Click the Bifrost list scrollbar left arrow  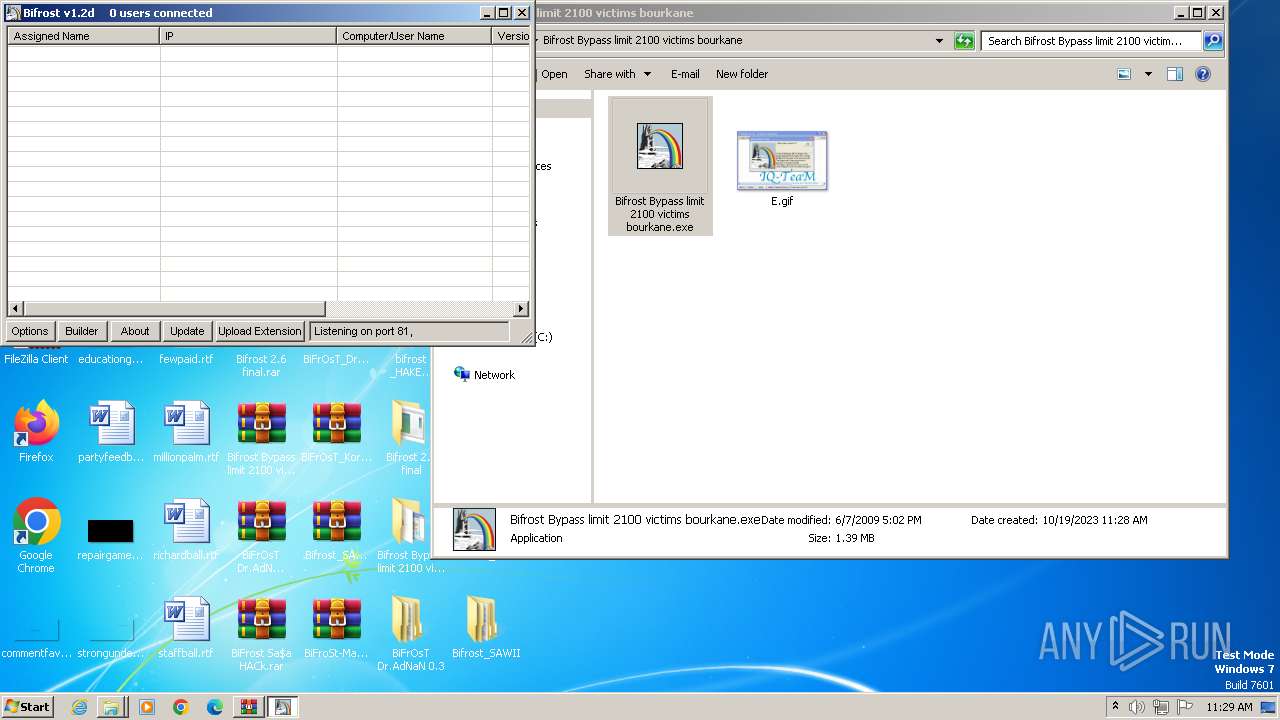point(15,309)
